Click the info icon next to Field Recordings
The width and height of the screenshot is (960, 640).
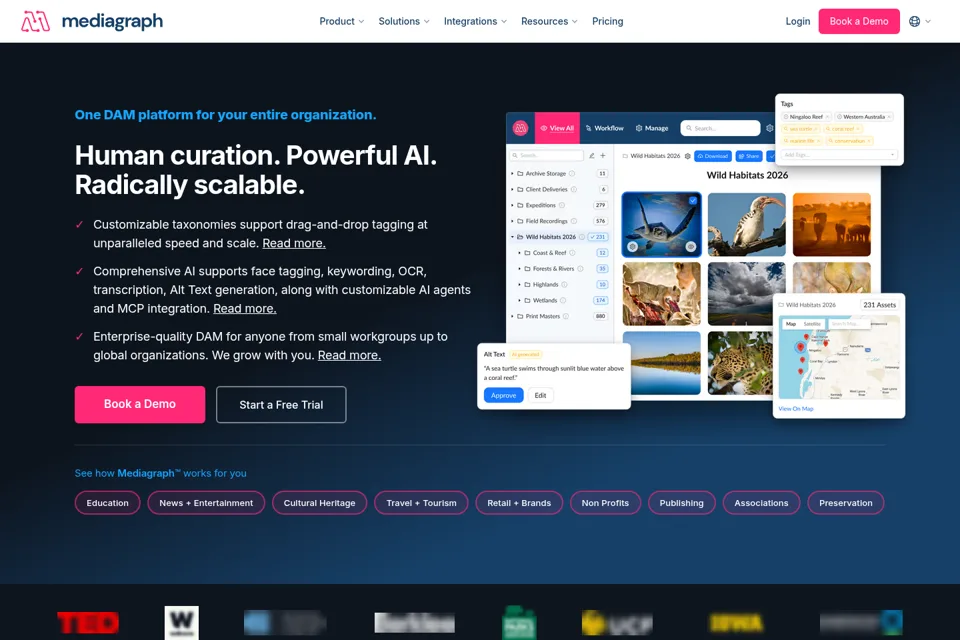(x=574, y=221)
